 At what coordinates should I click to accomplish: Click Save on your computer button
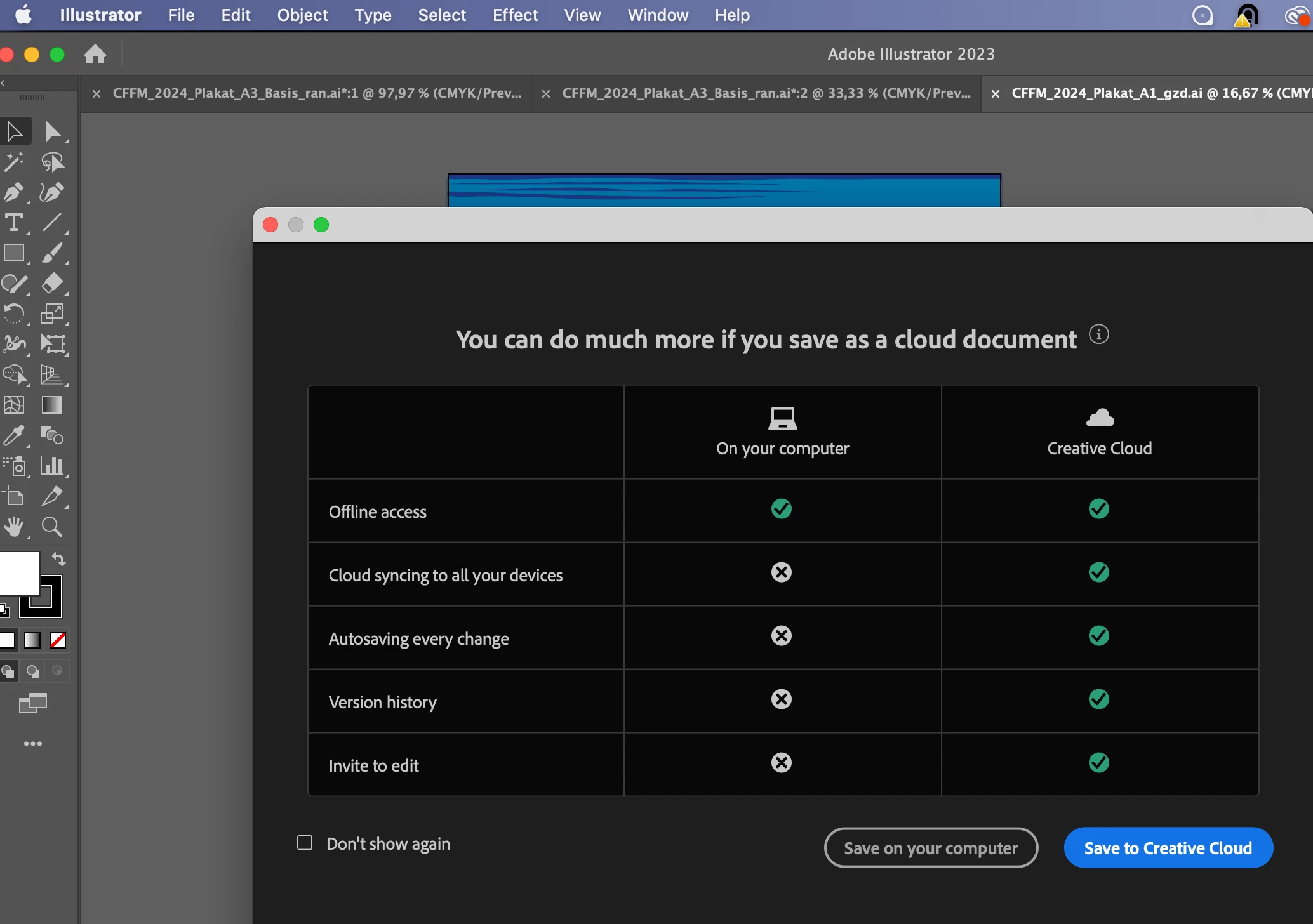pyautogui.click(x=931, y=848)
